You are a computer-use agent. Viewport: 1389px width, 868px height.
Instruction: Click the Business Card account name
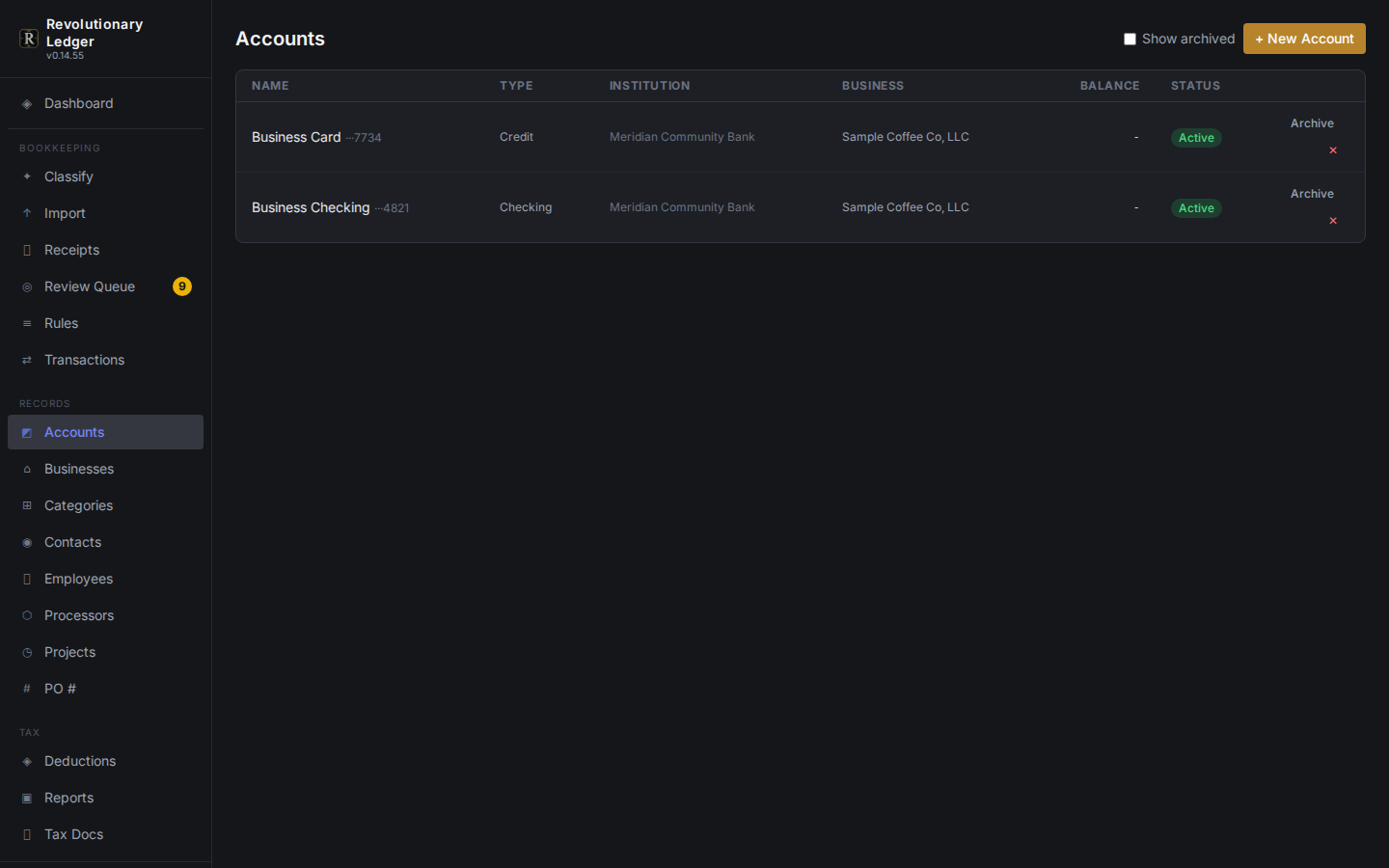pos(296,137)
